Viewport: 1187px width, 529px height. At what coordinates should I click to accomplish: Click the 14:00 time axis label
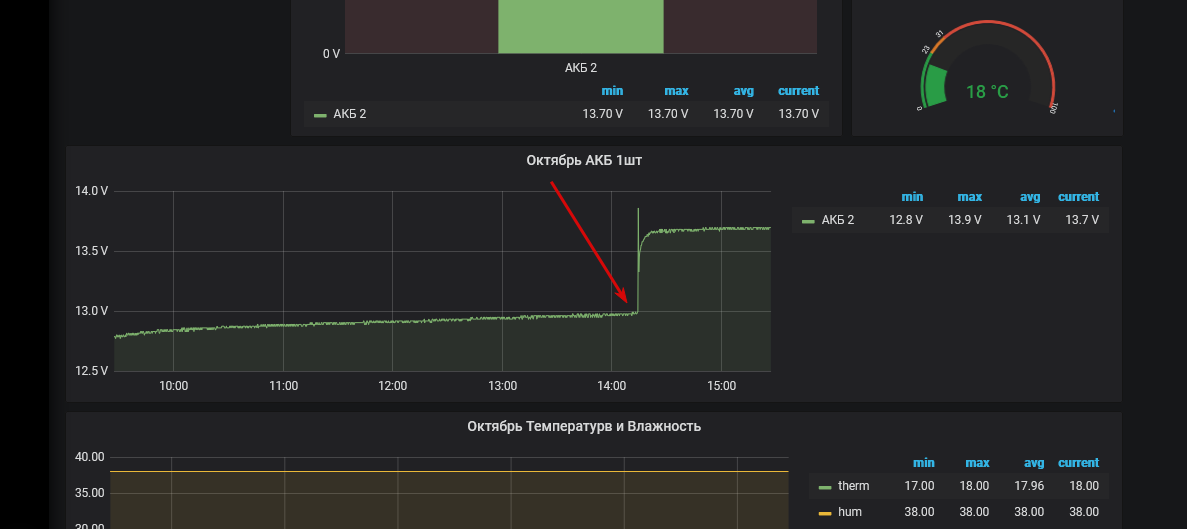coord(612,386)
